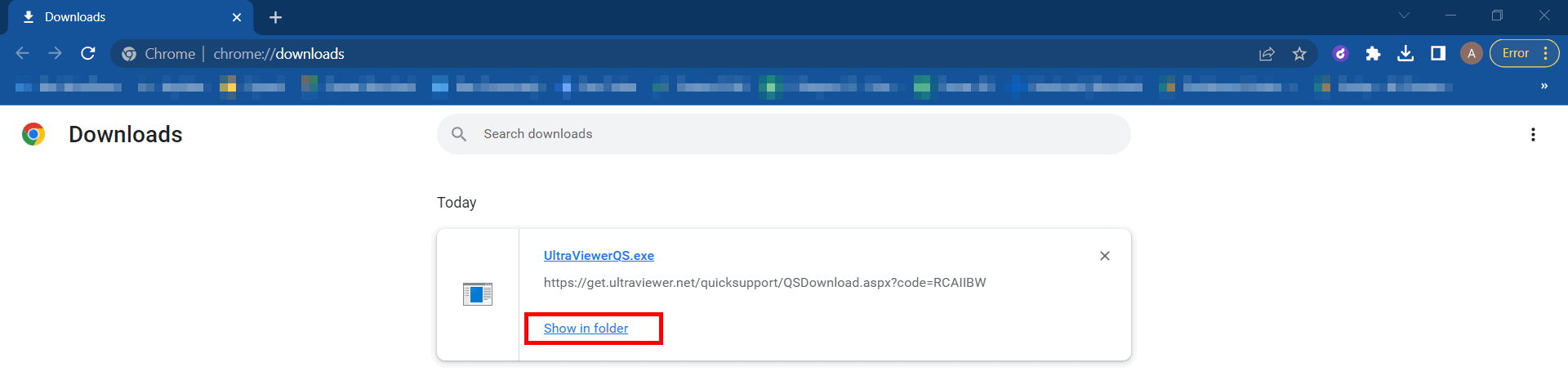Viewport: 1568px width, 376px height.
Task: Click the browser back arrow
Action: coord(23,53)
